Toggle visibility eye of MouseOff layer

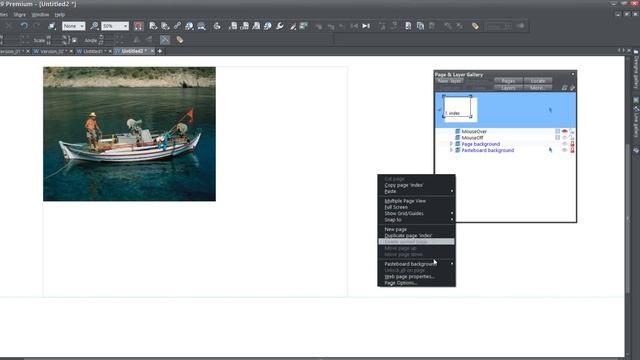[x=564, y=138]
